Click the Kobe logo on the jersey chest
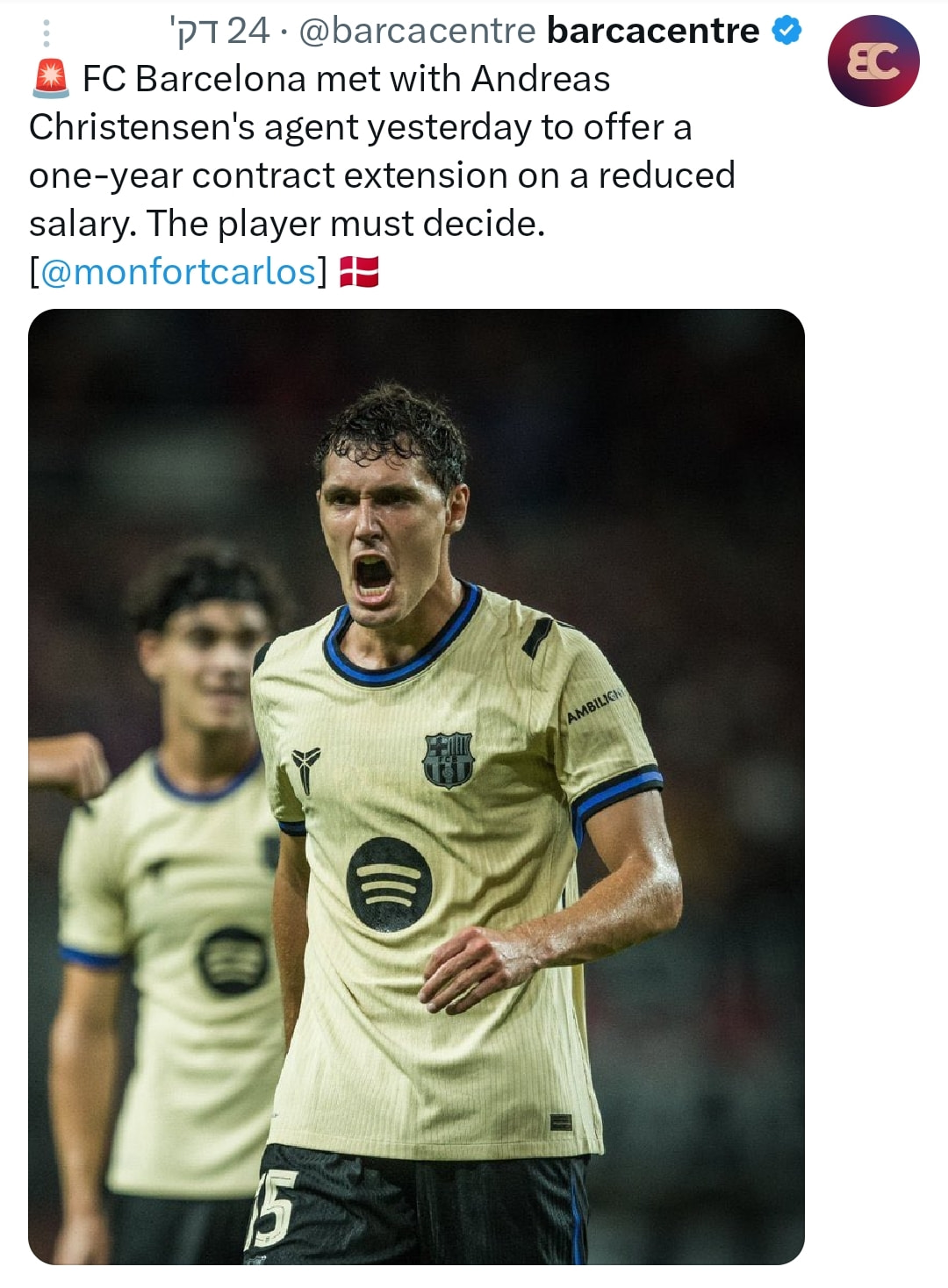The width and height of the screenshot is (948, 1288). tap(306, 769)
